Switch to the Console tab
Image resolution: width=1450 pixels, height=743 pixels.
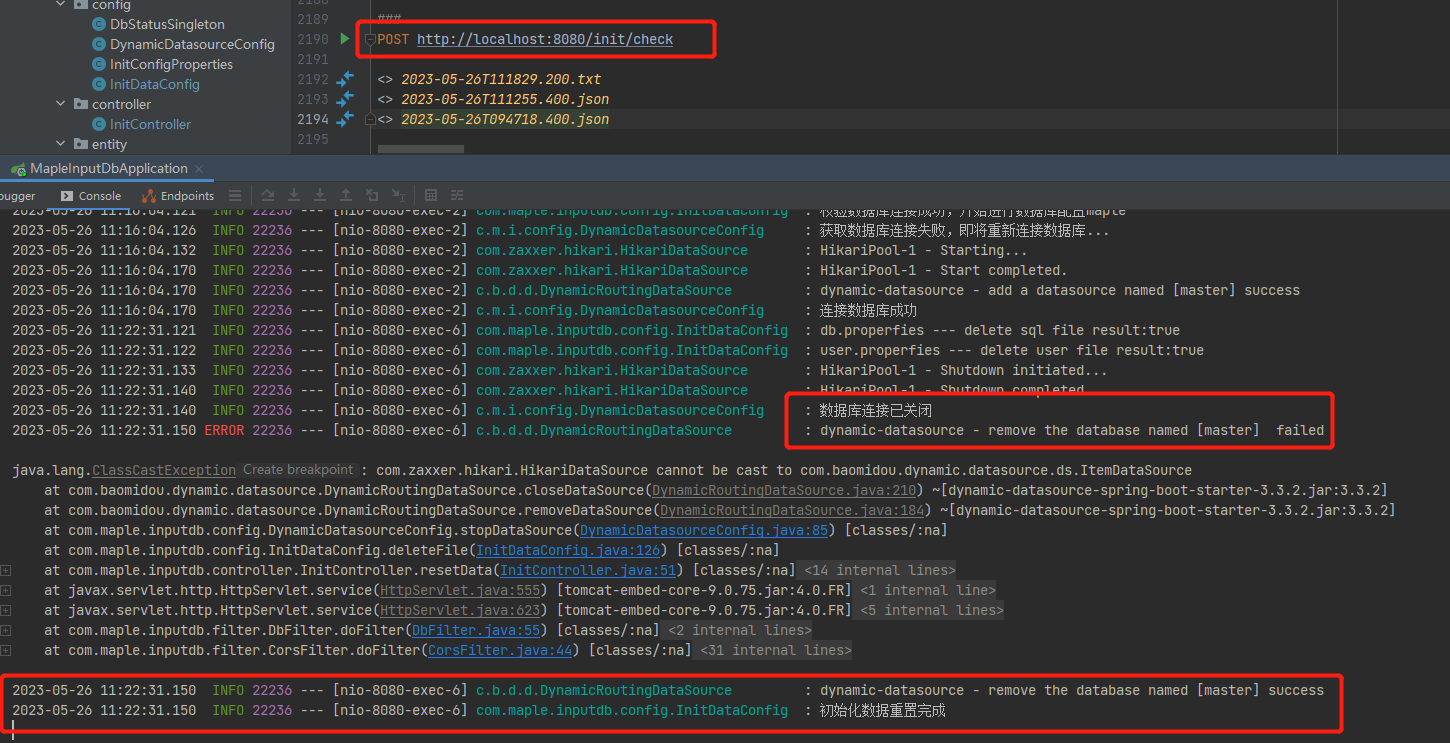click(90, 196)
